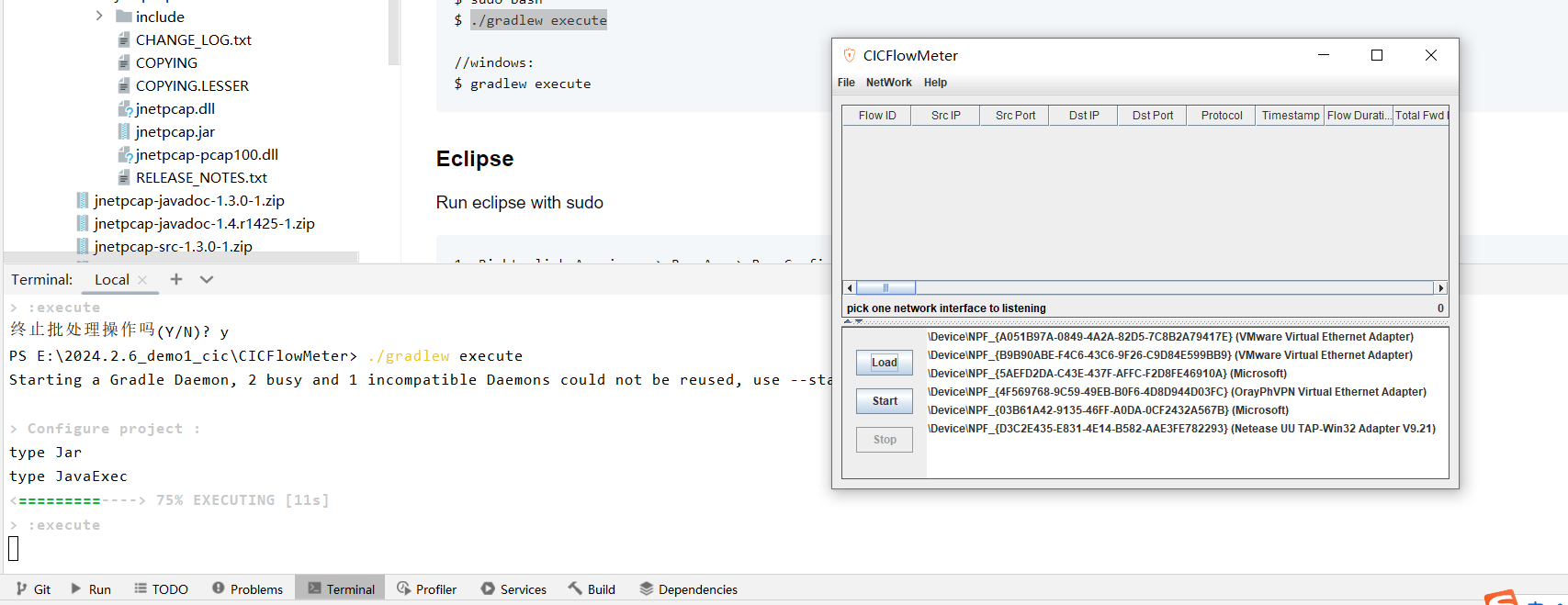This screenshot has width=1568, height=605.
Task: Click the Load button
Action: (x=885, y=363)
